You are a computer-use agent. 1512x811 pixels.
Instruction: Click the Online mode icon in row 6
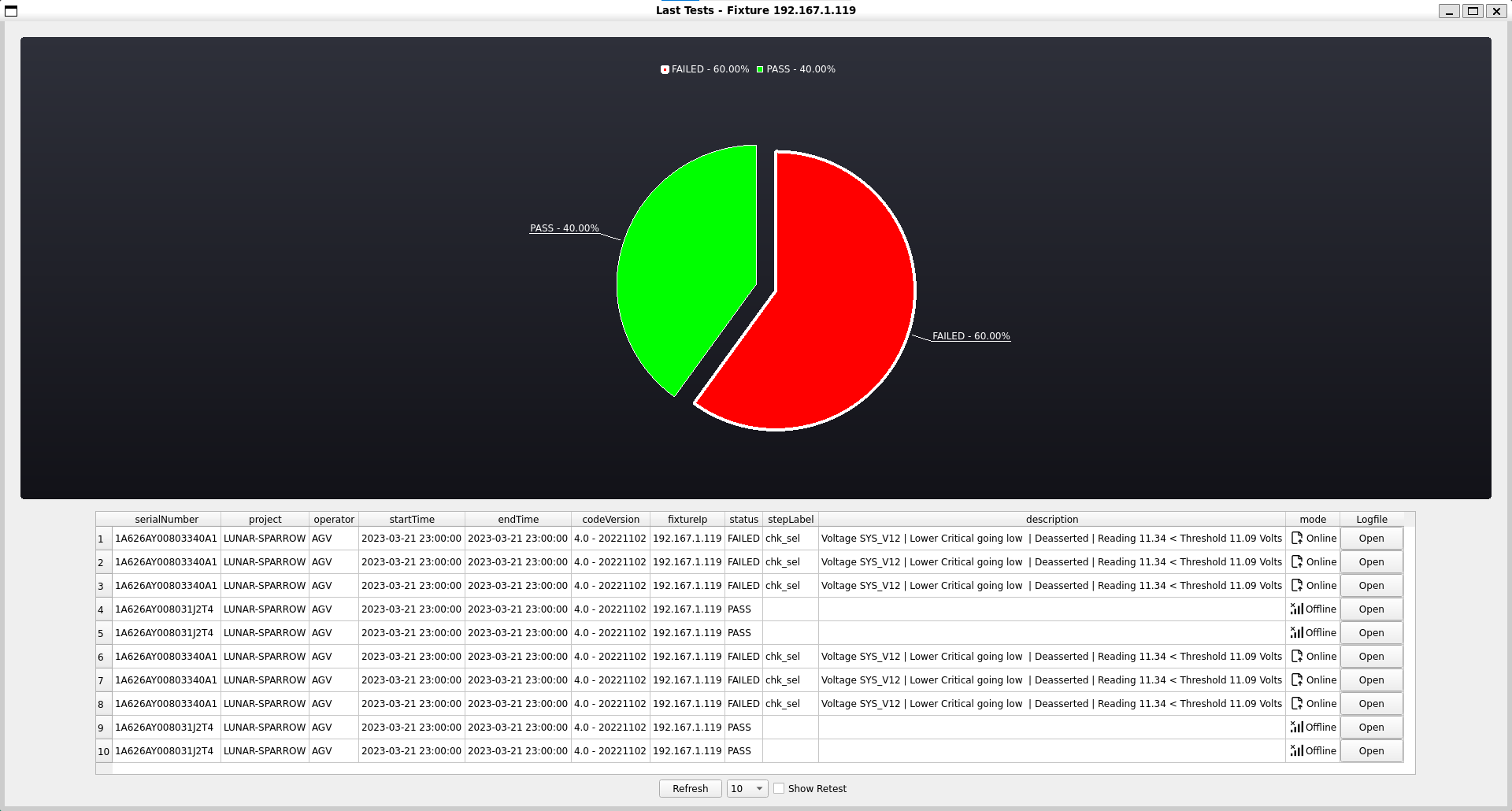1296,657
